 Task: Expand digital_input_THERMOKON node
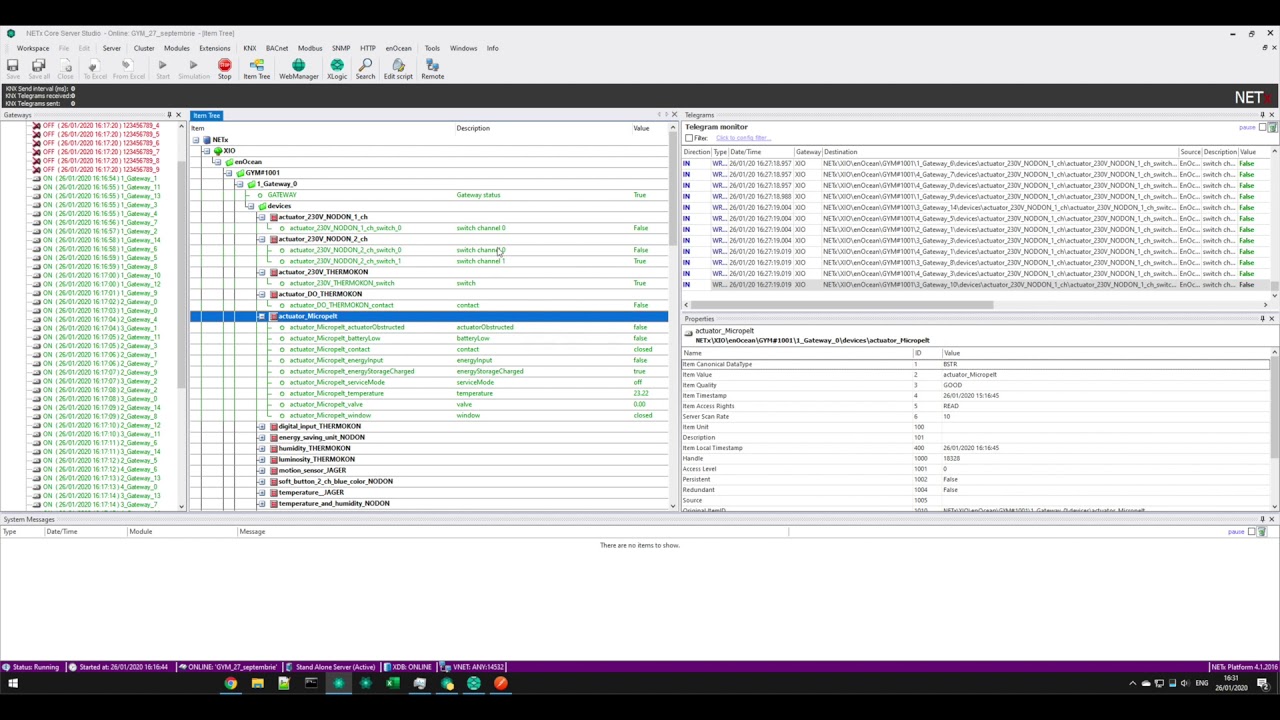(261, 426)
